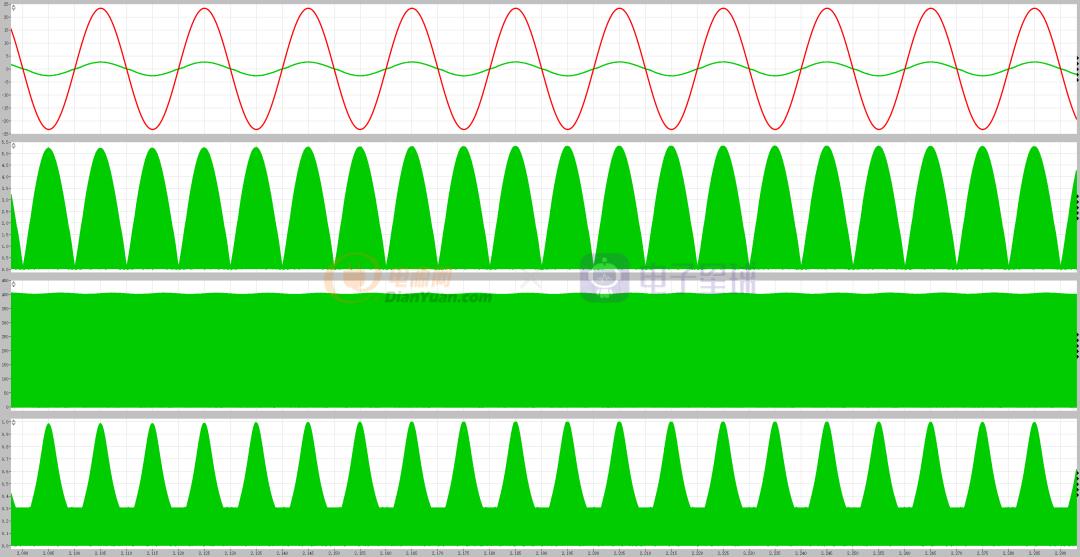
Task: Click the diamond handle of the second rectified-waveform pane
Action: (14, 146)
